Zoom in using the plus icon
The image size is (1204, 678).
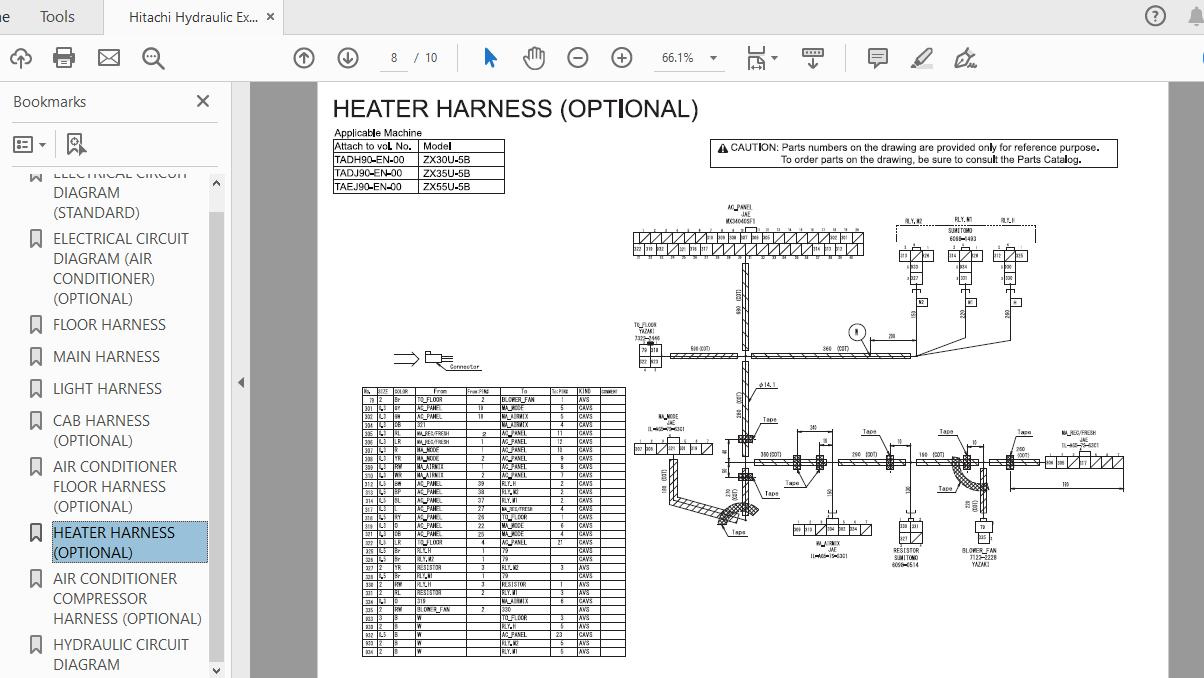622,58
